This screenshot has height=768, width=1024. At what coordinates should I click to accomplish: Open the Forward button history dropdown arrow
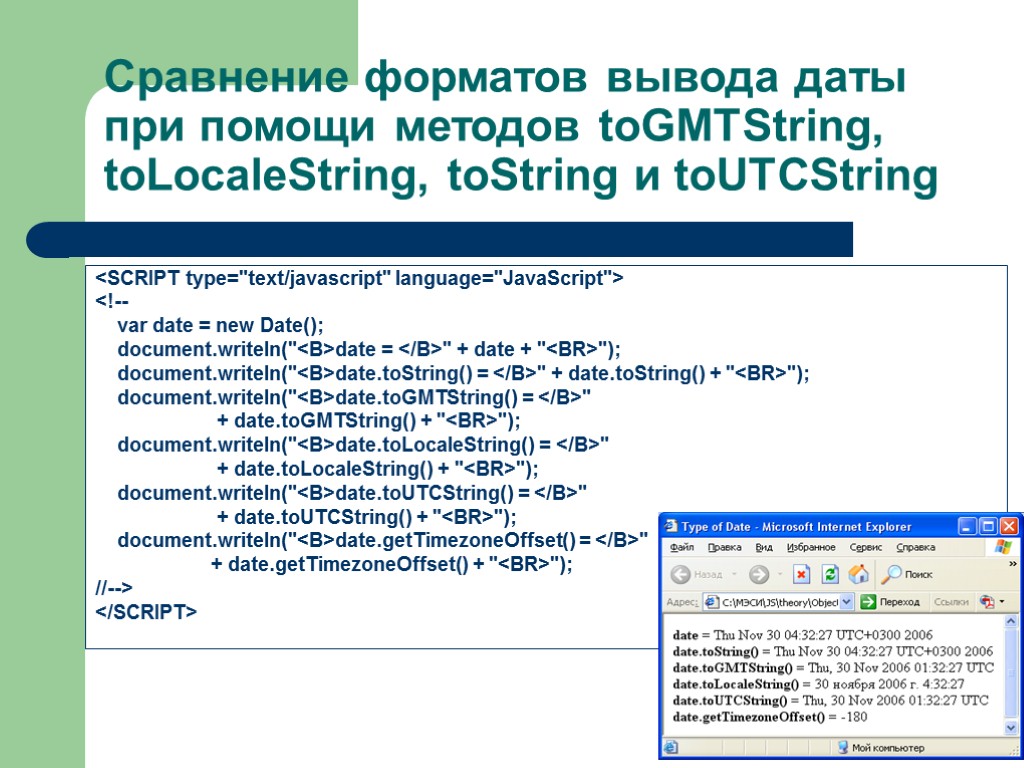pos(779,575)
